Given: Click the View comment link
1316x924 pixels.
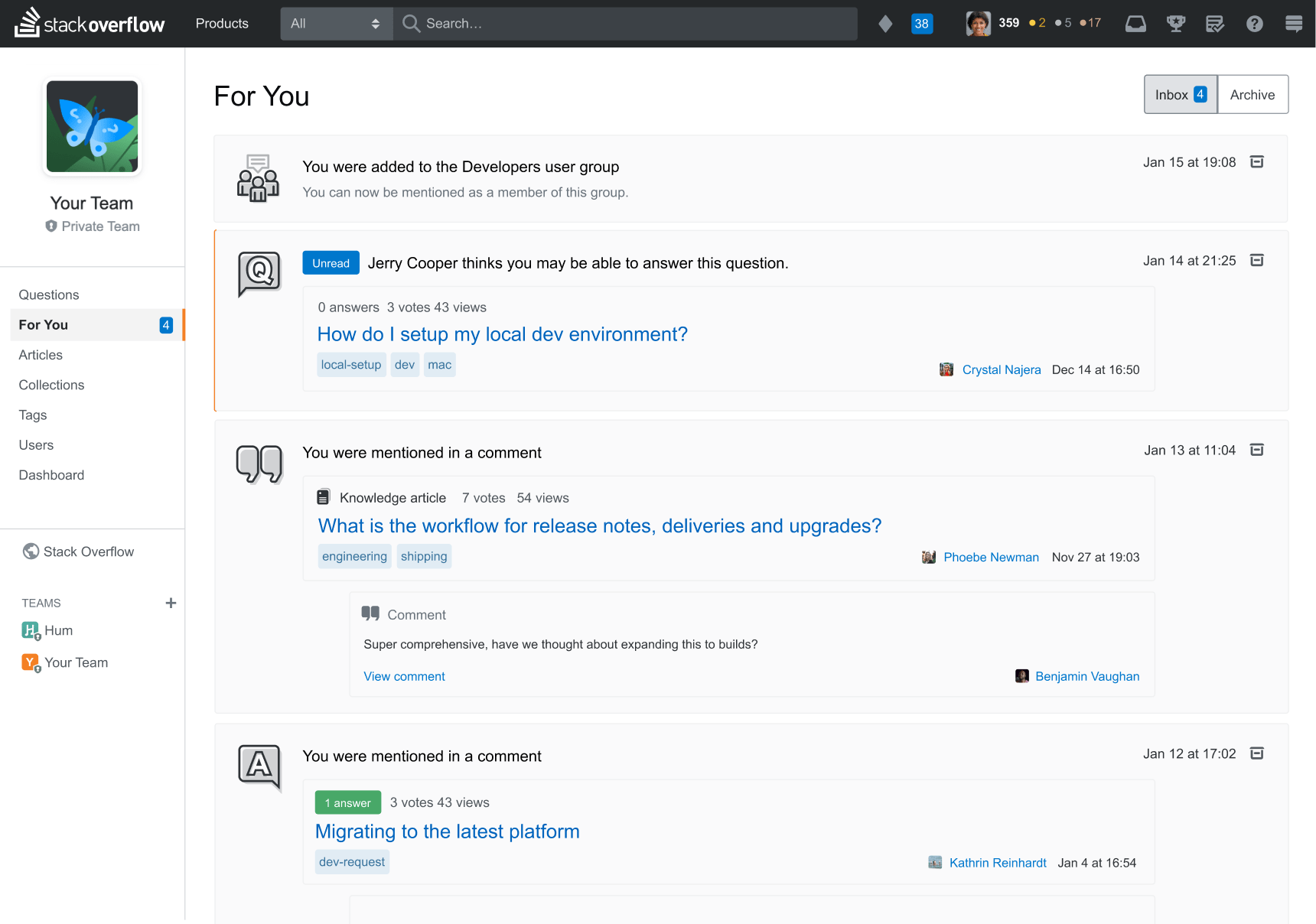Looking at the screenshot, I should [x=404, y=676].
